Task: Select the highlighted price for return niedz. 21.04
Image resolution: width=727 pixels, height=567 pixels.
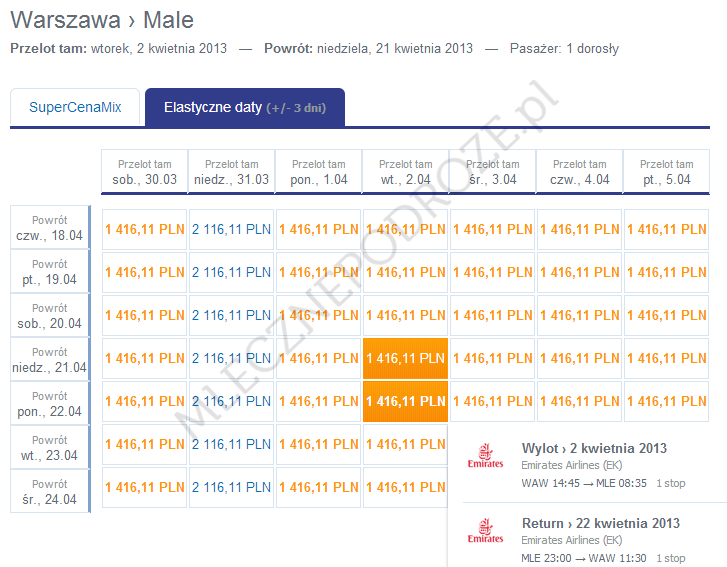Action: (x=405, y=358)
